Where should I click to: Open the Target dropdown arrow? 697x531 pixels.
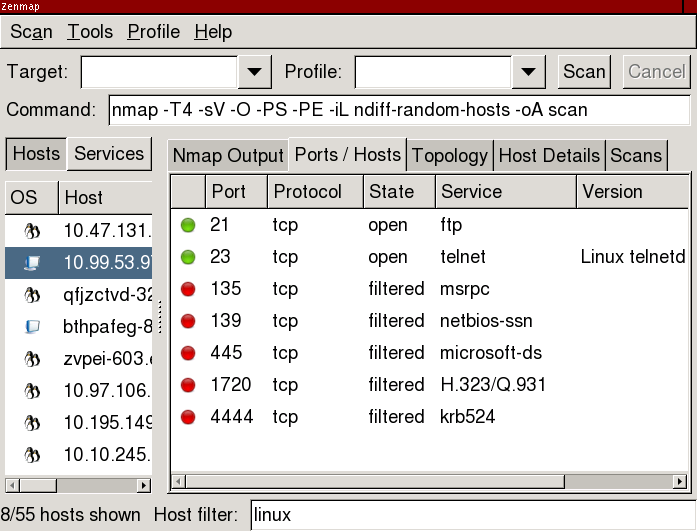(254, 72)
